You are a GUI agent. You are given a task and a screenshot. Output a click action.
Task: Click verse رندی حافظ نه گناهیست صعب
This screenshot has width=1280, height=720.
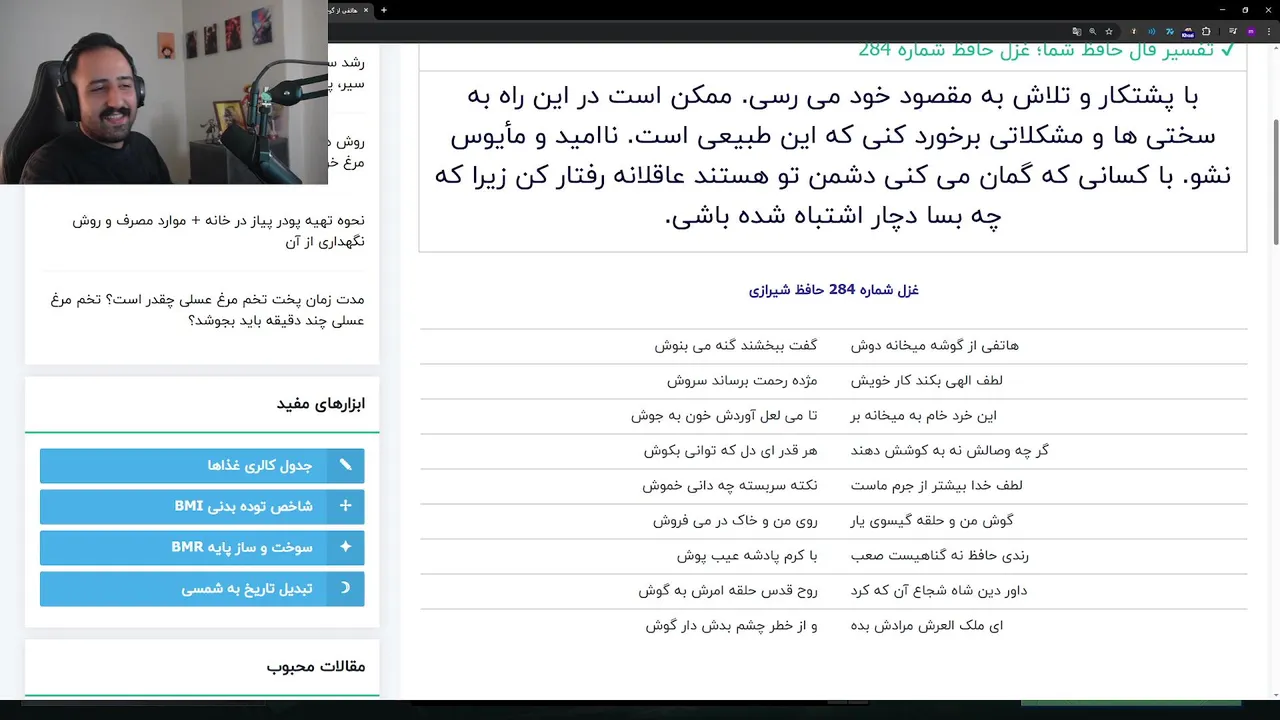pyautogui.click(x=939, y=555)
